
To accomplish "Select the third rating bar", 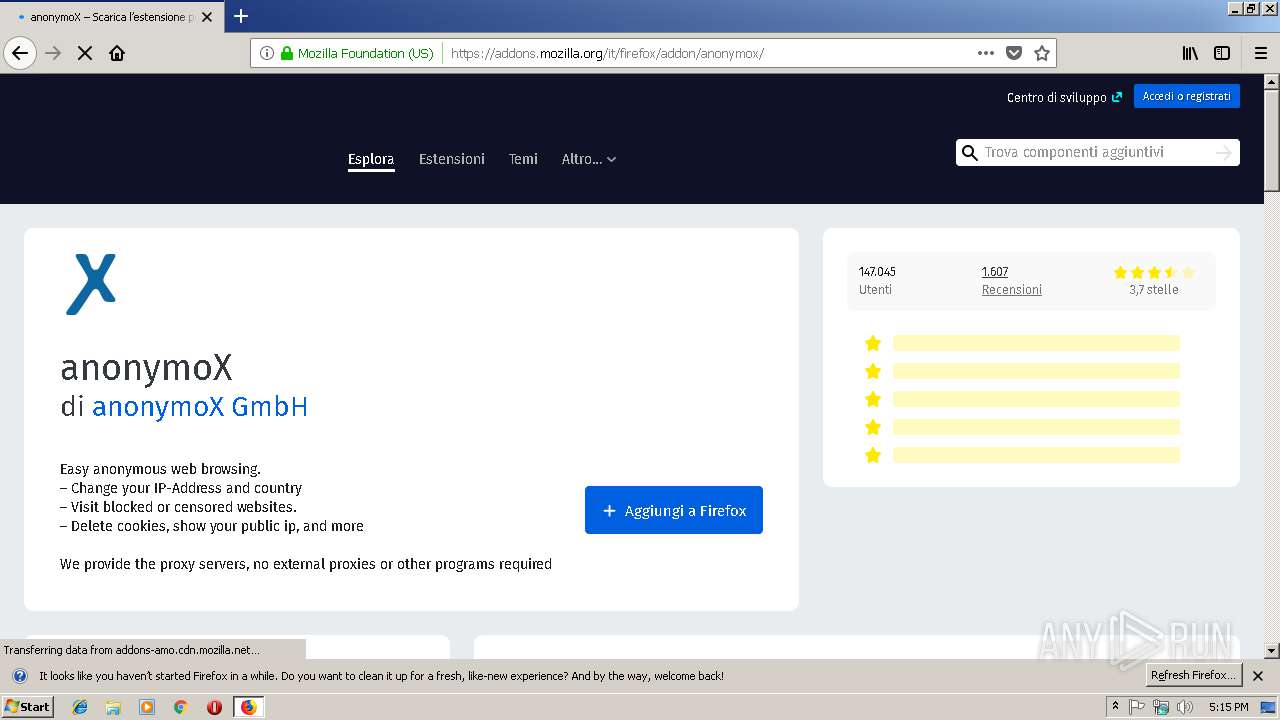I will tap(1036, 399).
